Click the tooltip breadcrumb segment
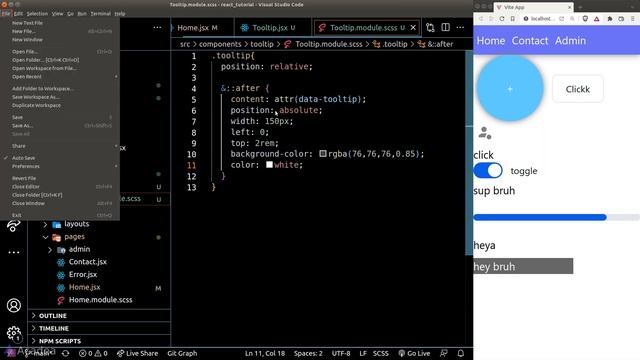The height and width of the screenshot is (360, 640). (262, 44)
